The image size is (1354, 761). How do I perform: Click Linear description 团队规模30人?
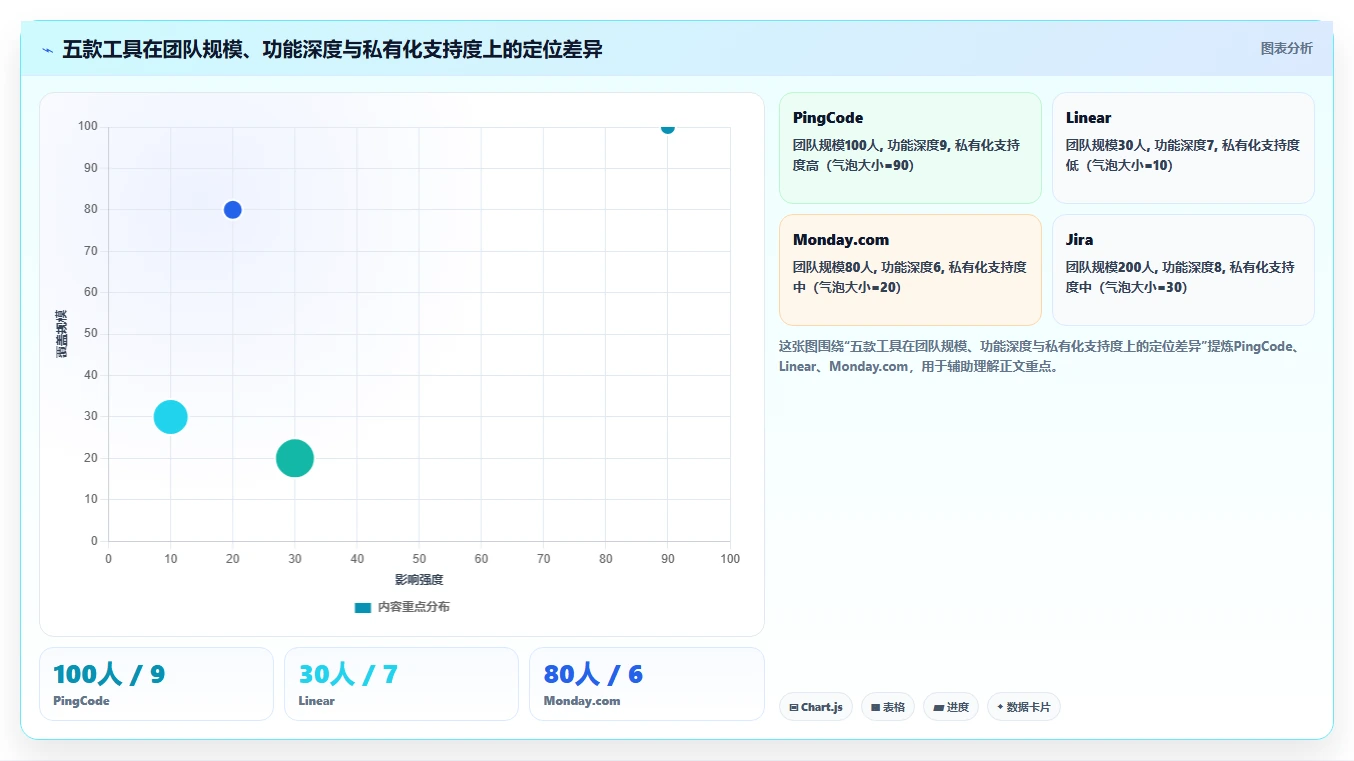pos(1183,155)
